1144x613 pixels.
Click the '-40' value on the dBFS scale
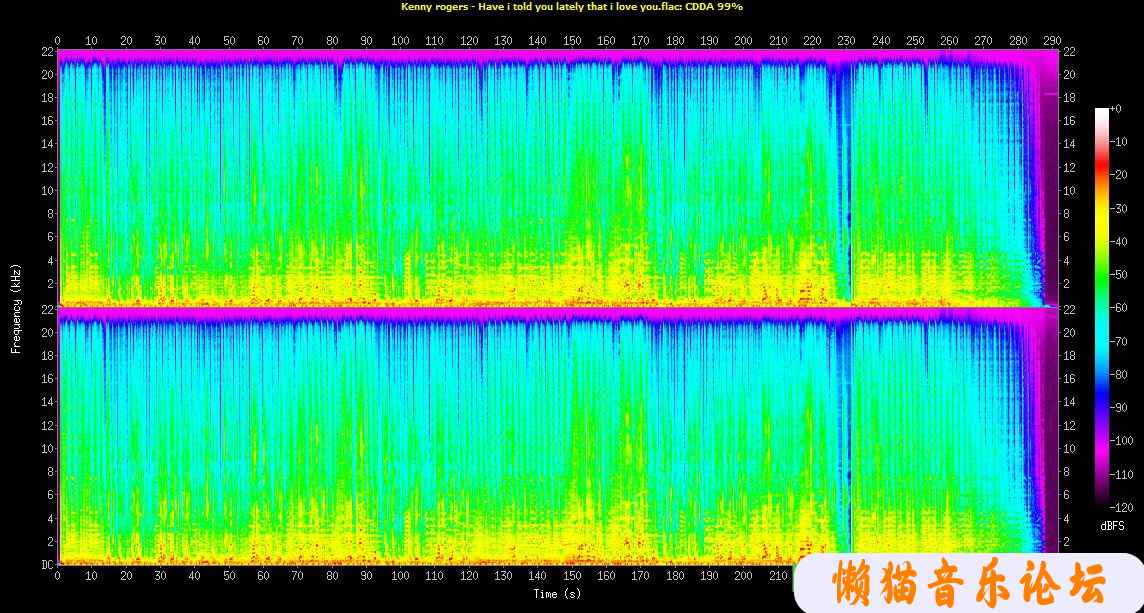pos(1119,242)
